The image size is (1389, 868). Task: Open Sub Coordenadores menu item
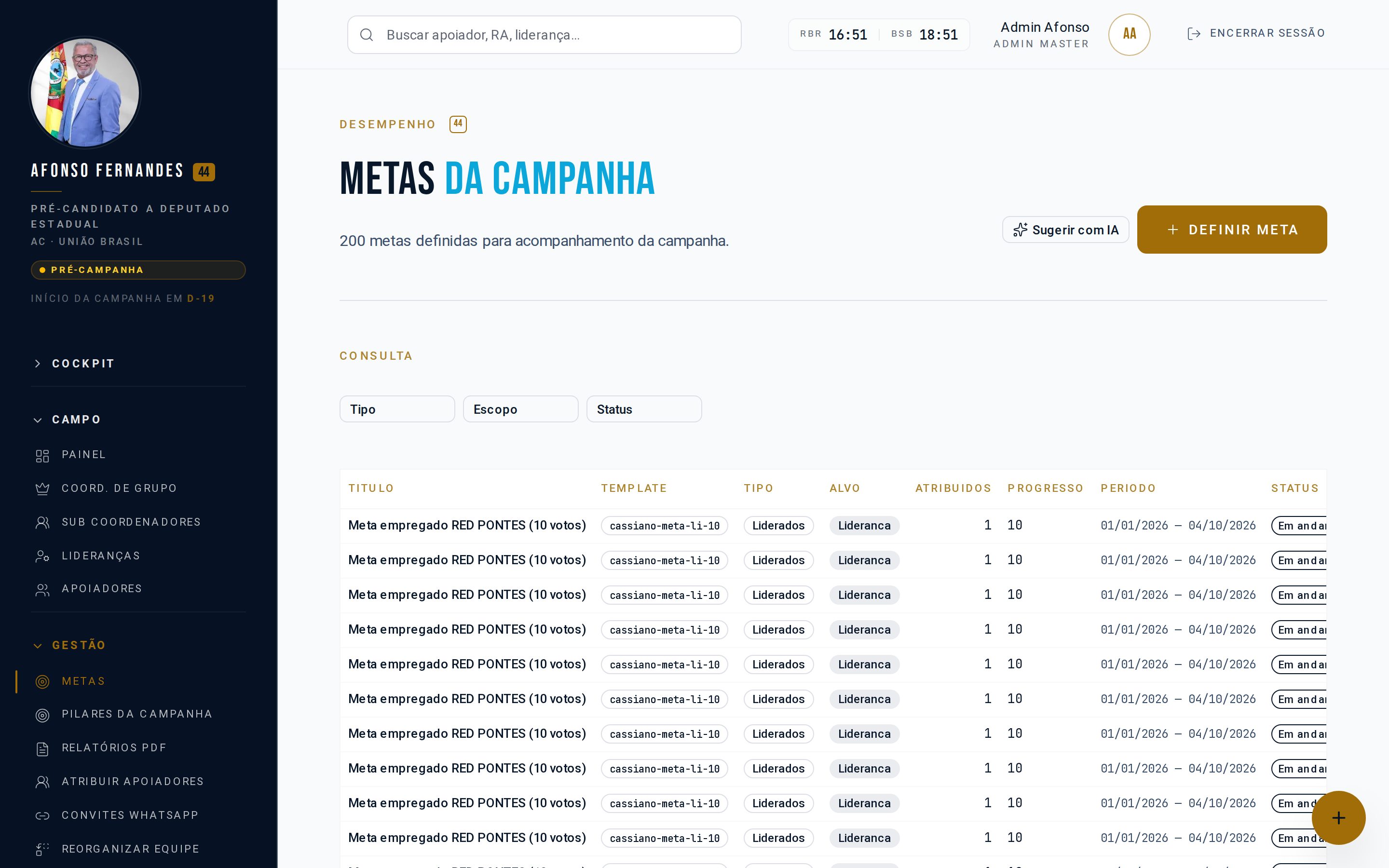point(132,522)
